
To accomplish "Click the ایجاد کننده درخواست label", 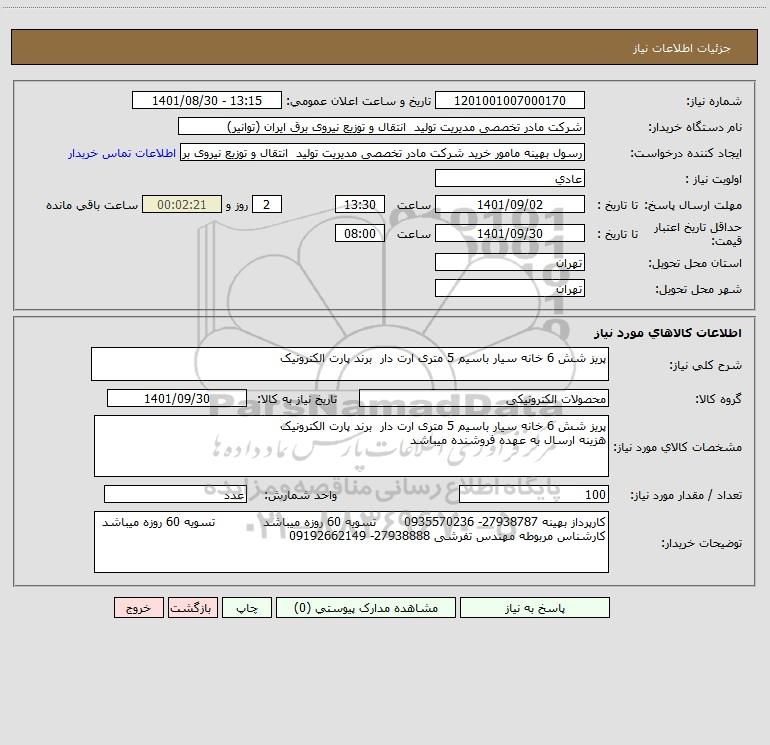I will point(686,153).
